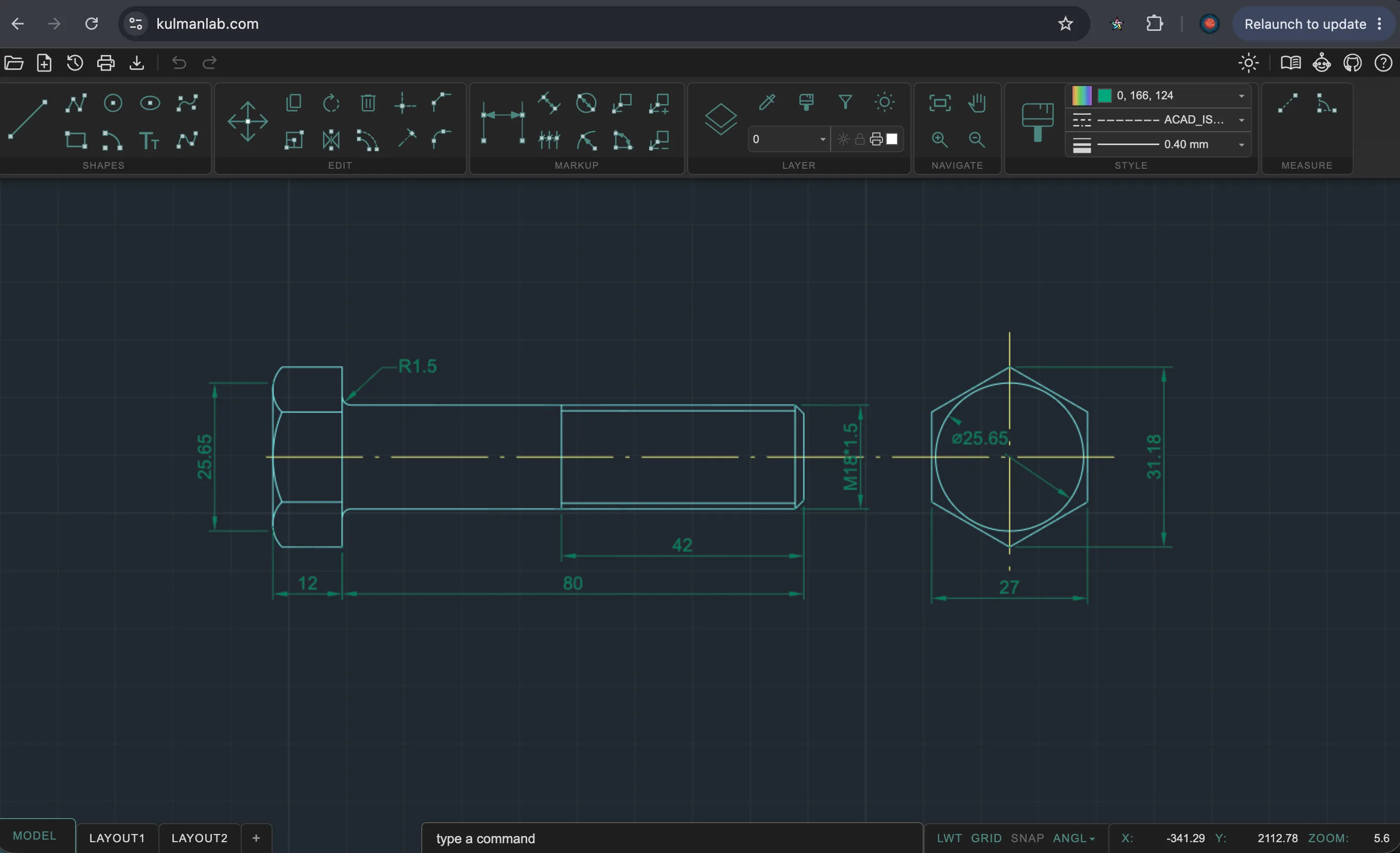The width and height of the screenshot is (1400, 853).
Task: Open the Layers manager icon
Action: 721,119
